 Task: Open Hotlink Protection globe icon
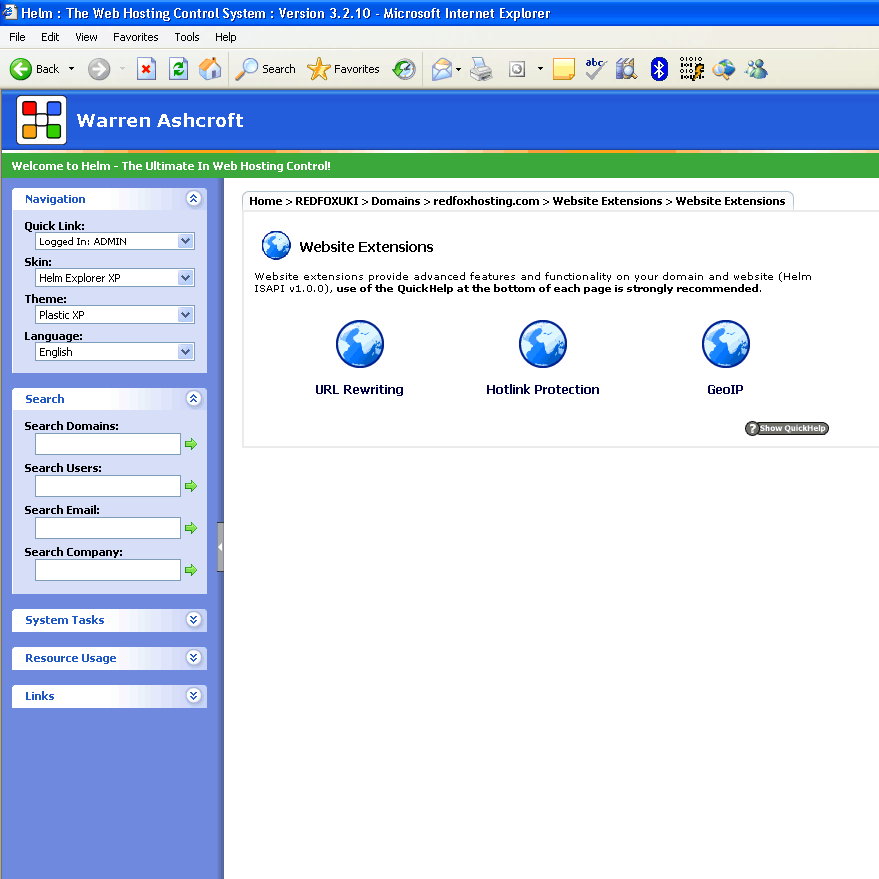coord(543,344)
